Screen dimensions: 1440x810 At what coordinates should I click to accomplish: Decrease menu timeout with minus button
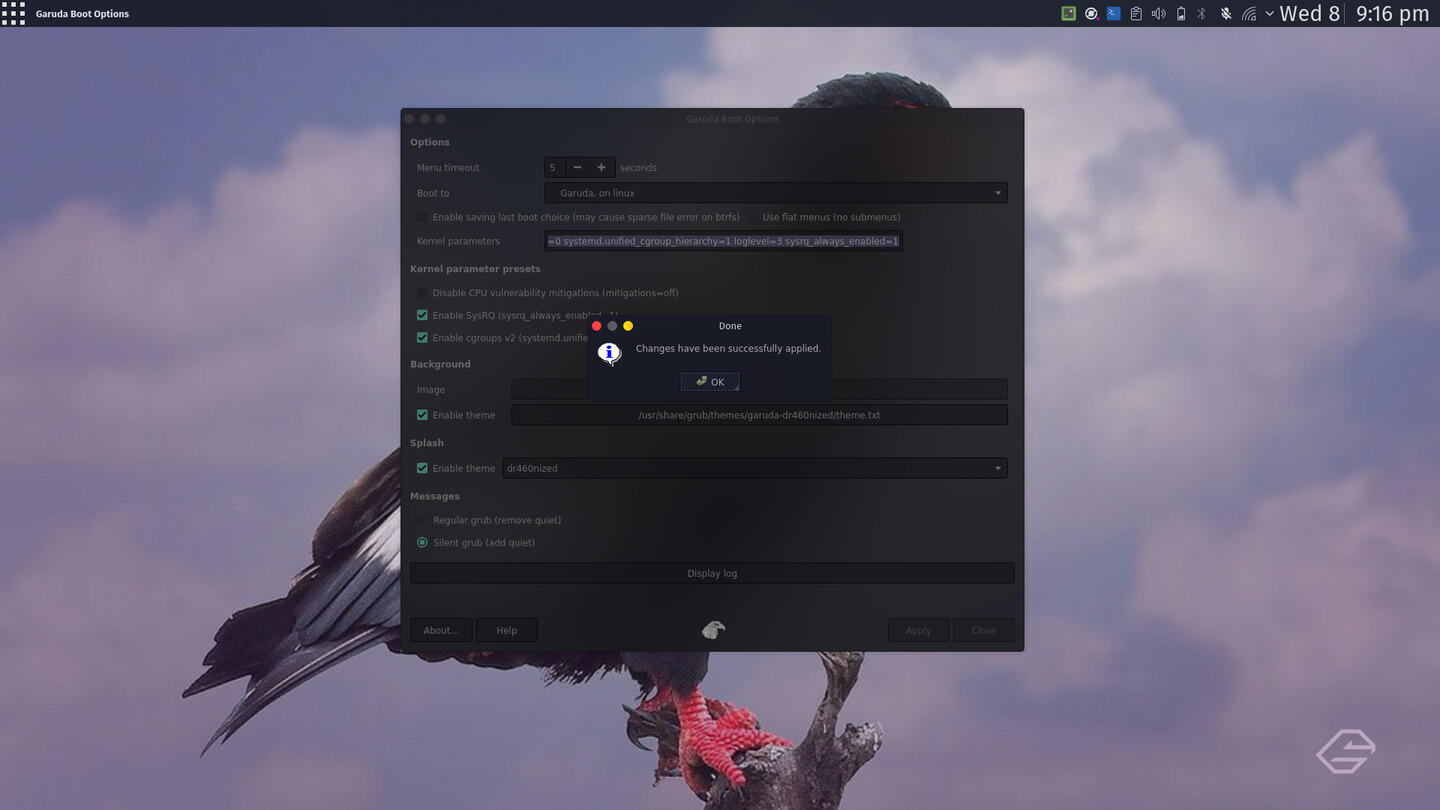pos(577,167)
